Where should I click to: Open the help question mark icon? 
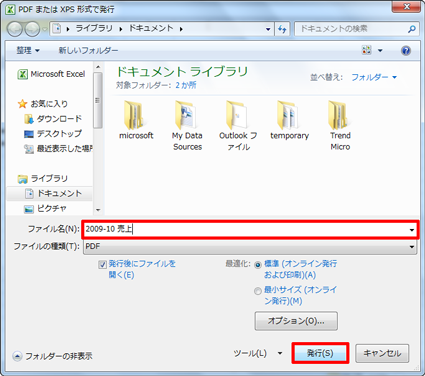(406, 51)
